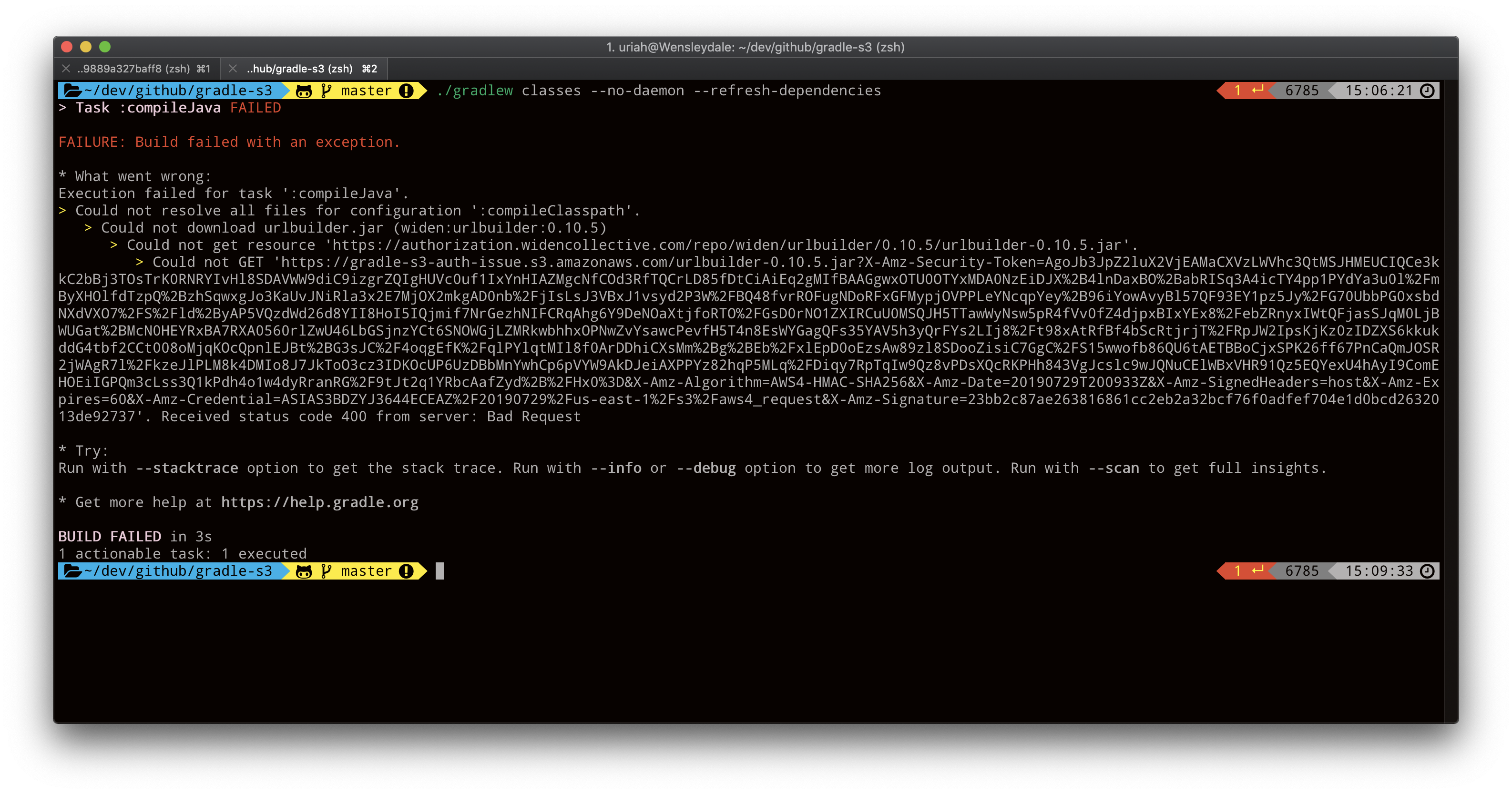Click the yellow minimize window button
Image resolution: width=1512 pixels, height=794 pixels.
(86, 47)
